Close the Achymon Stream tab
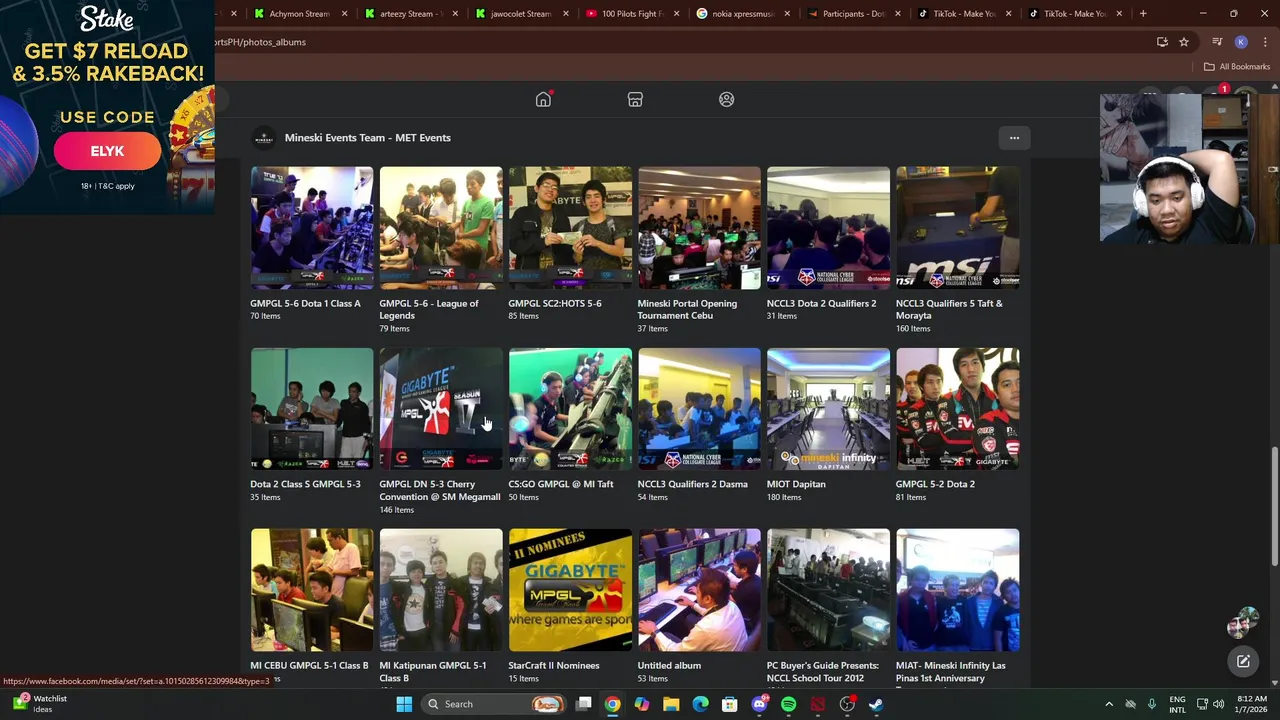This screenshot has height=720, width=1280. (345, 14)
